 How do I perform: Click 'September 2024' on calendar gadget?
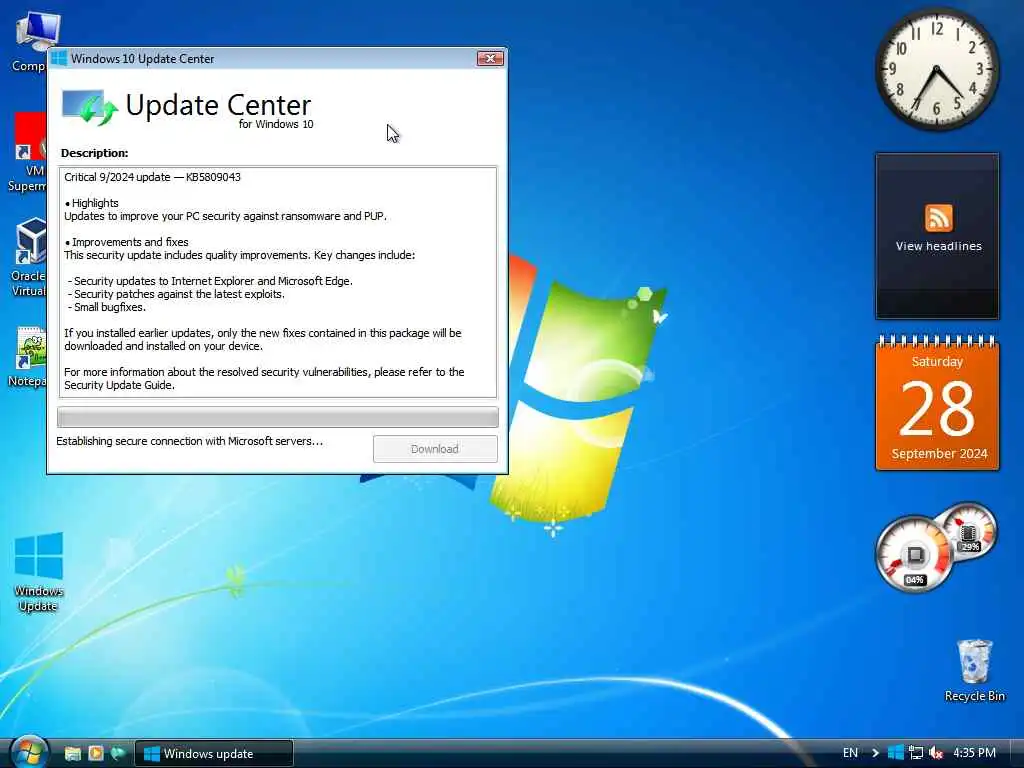[x=939, y=453]
